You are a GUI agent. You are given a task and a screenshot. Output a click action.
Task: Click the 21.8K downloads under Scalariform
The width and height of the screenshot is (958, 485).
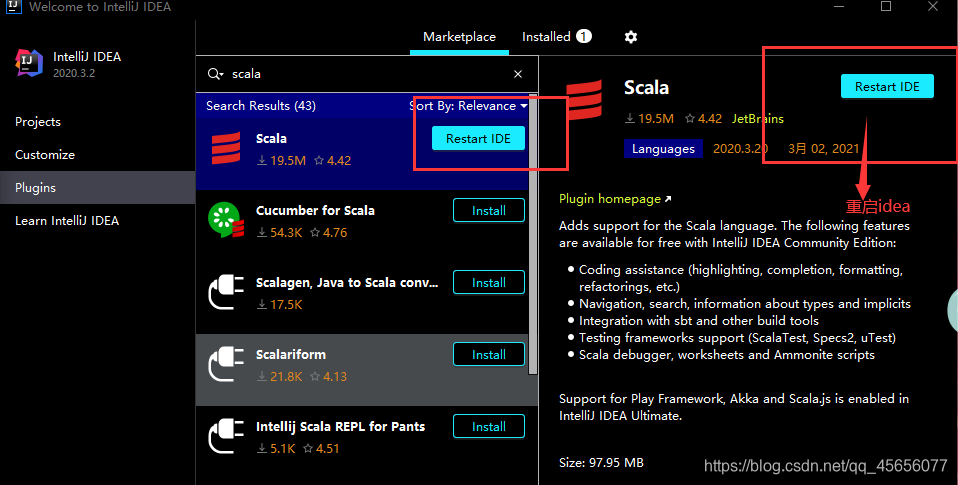click(x=279, y=376)
